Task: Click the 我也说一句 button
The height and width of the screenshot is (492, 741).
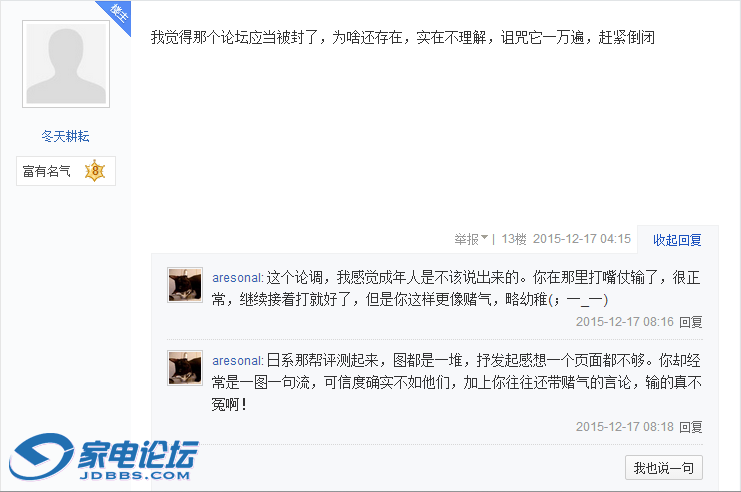Action: click(663, 468)
